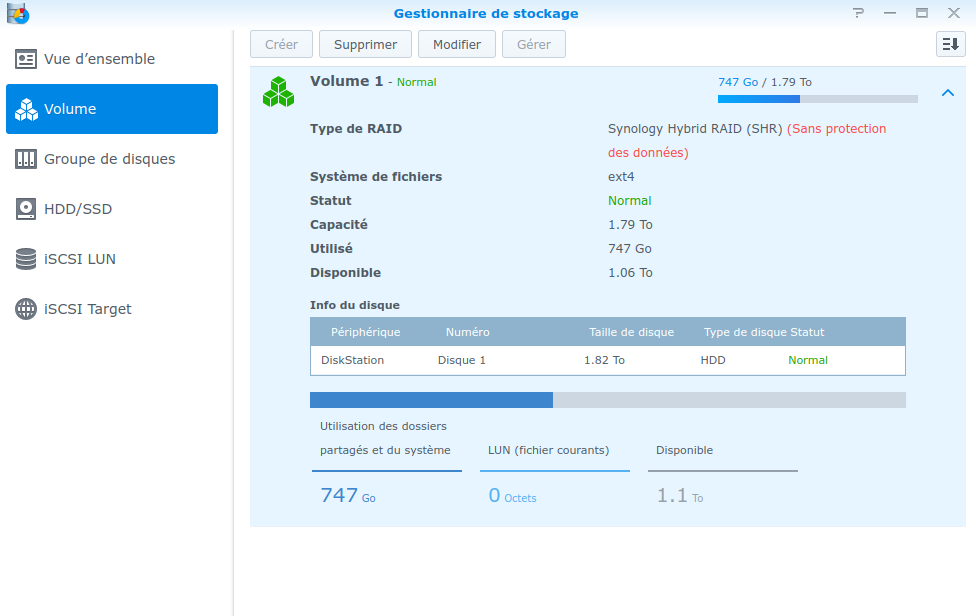Click the 'LUN (fichier courants)' legend label
Image resolution: width=976 pixels, height=616 pixels.
click(548, 450)
